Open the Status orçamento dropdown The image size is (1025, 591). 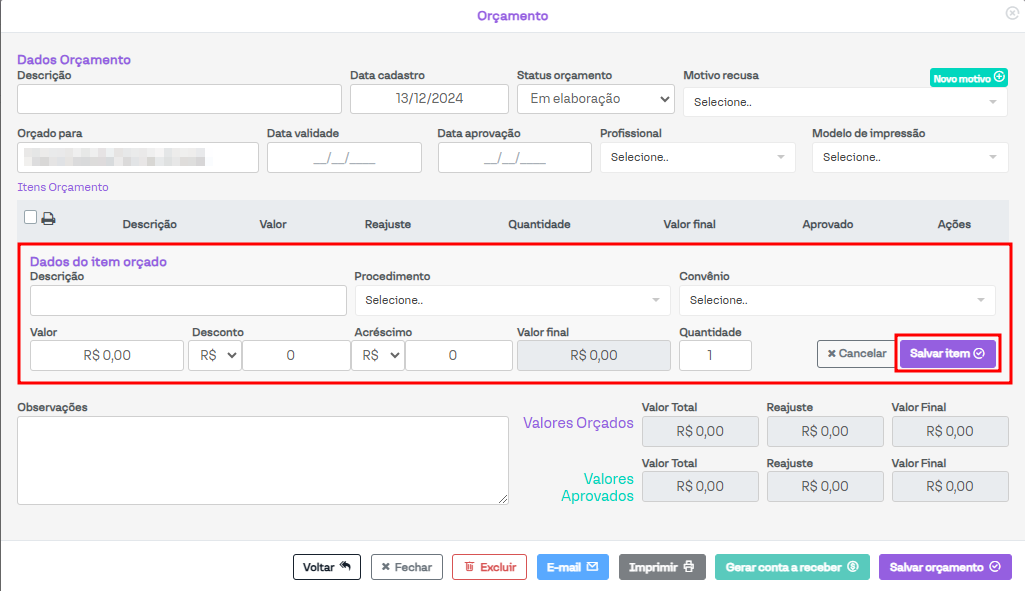(x=596, y=99)
